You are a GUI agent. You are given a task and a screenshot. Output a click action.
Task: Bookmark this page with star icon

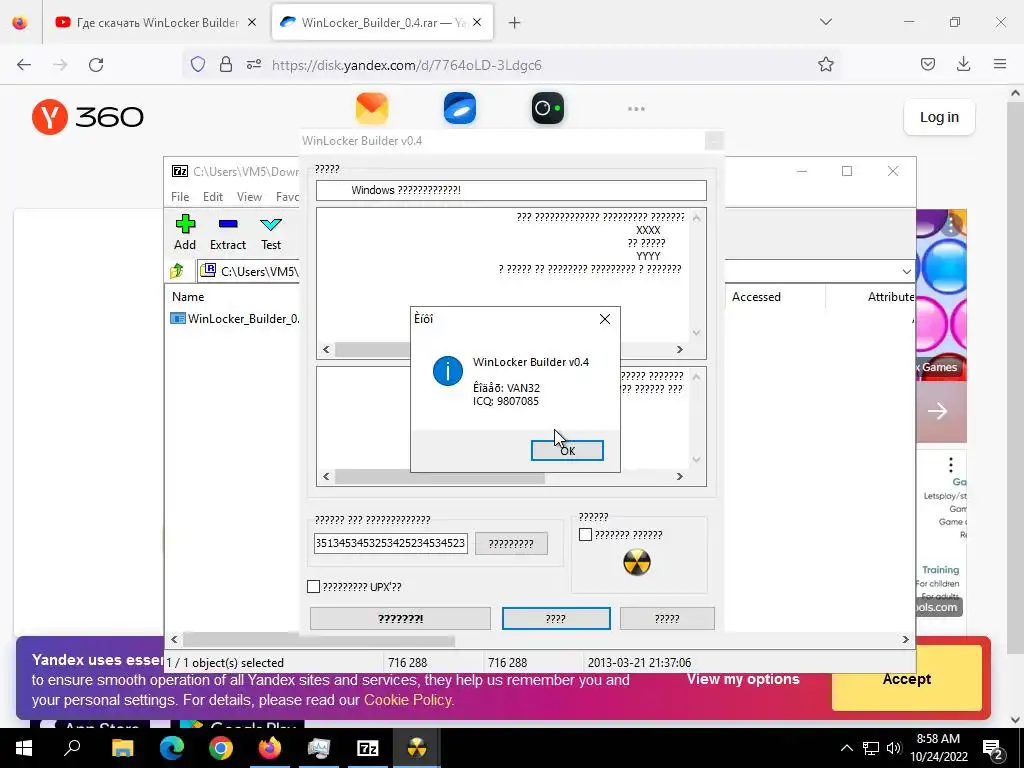click(825, 64)
